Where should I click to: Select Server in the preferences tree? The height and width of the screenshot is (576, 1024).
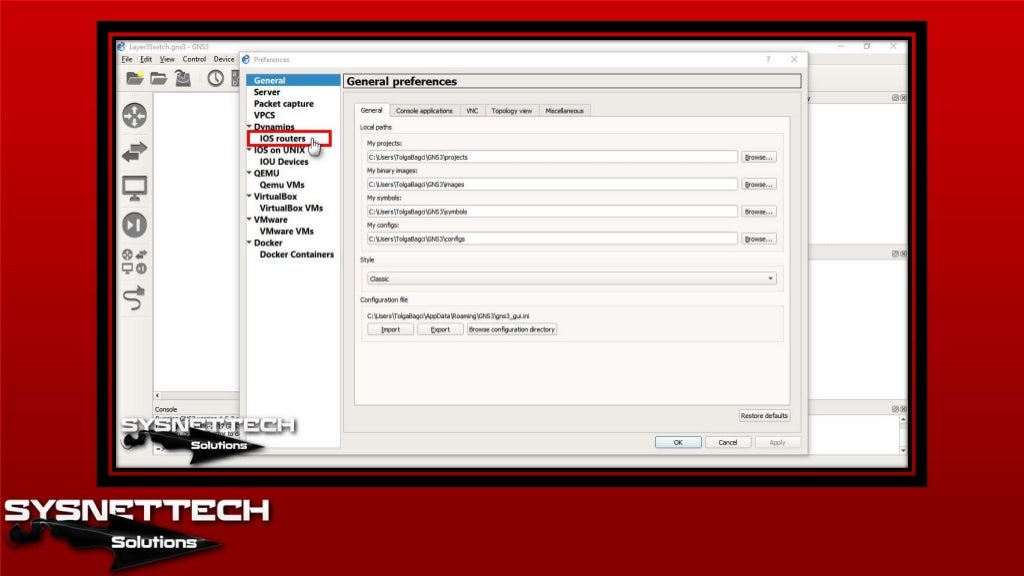pos(266,92)
